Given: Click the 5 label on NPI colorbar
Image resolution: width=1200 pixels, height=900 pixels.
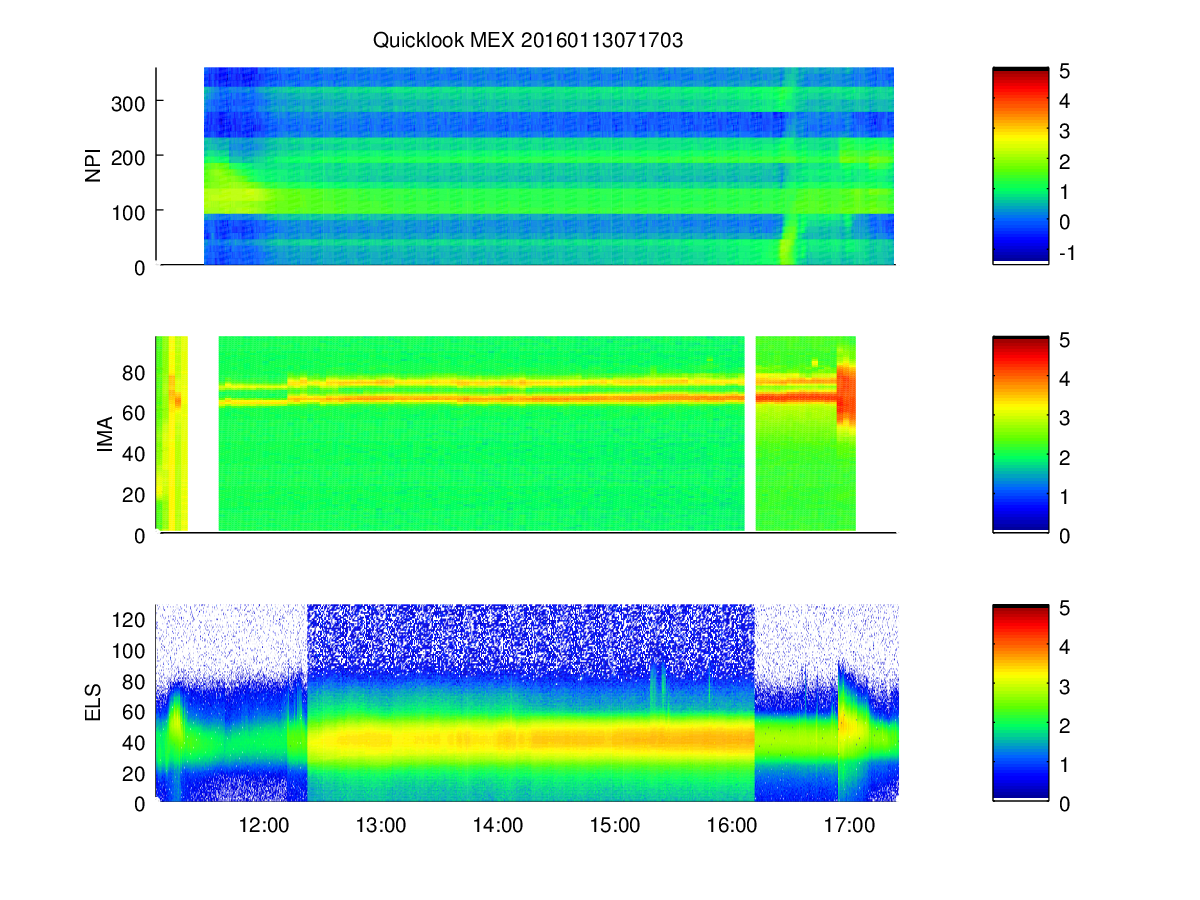Looking at the screenshot, I should click(x=1065, y=71).
